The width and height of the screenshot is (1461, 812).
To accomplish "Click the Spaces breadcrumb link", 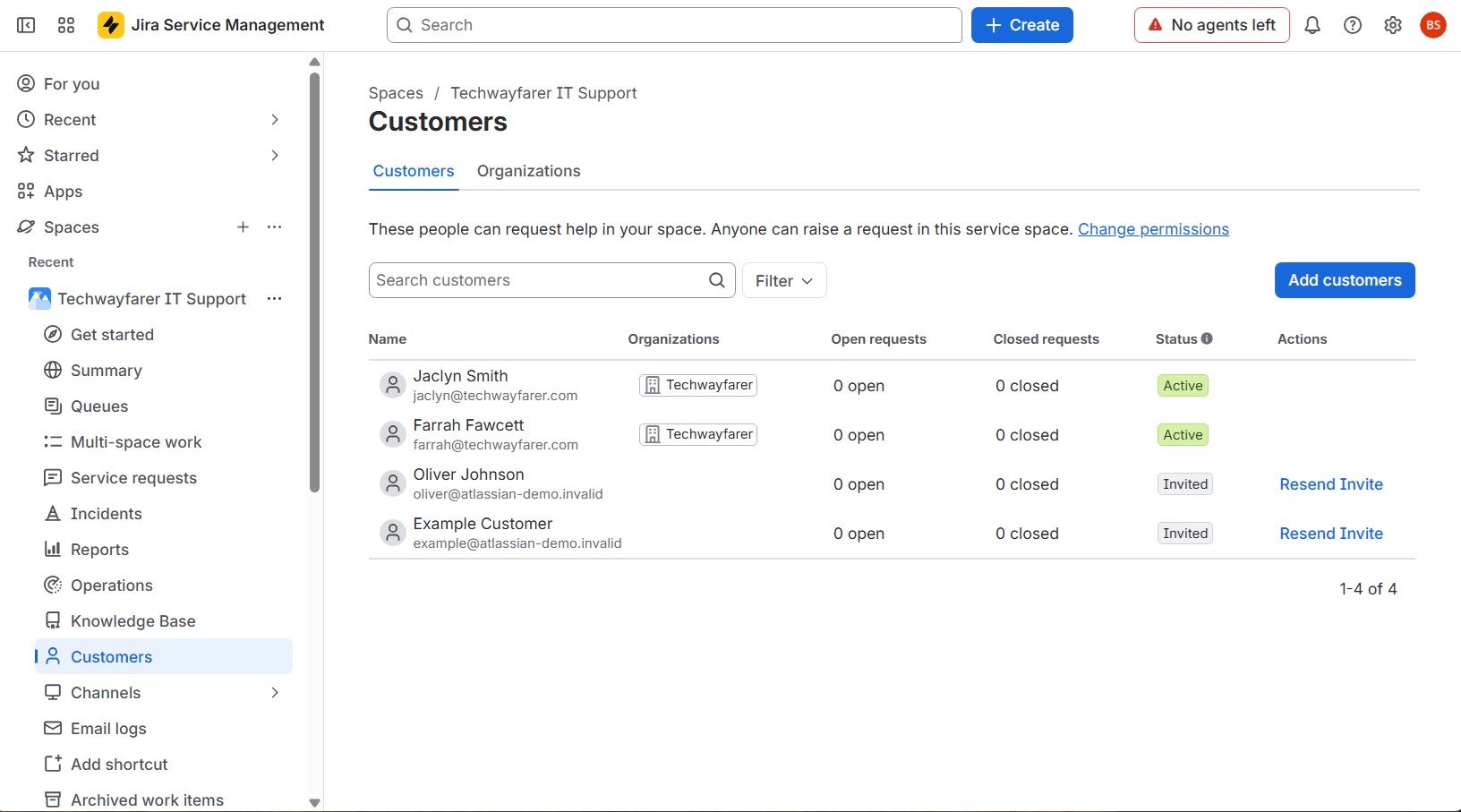I will tap(396, 93).
